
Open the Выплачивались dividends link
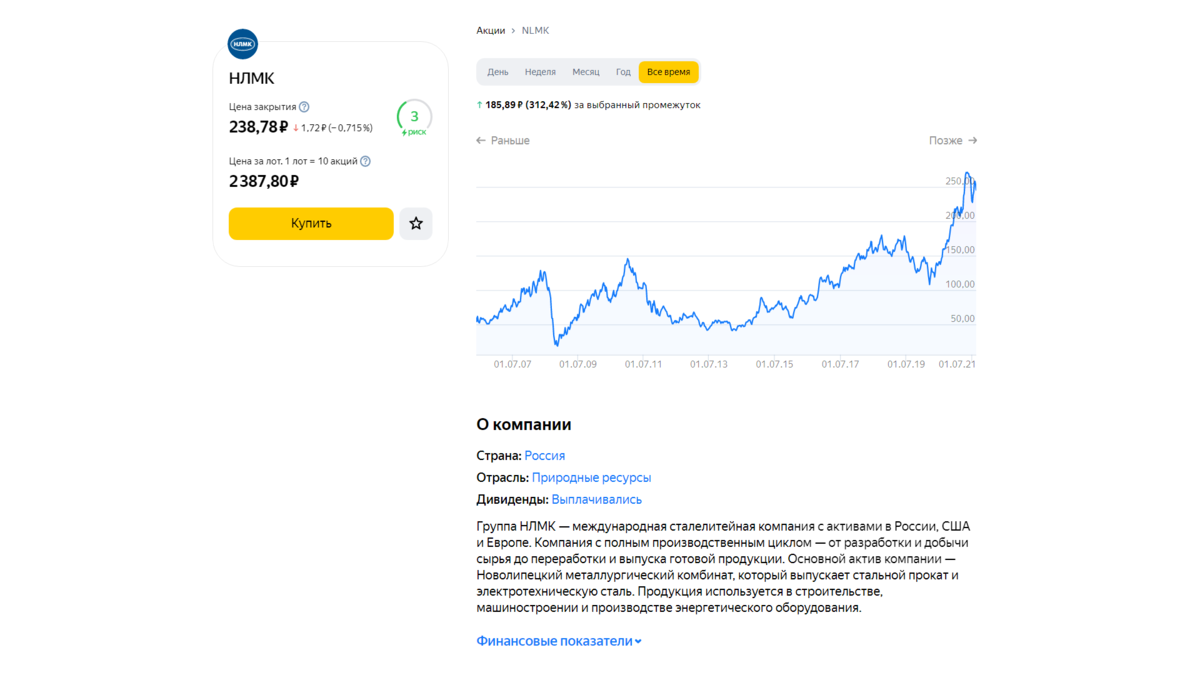(x=597, y=500)
